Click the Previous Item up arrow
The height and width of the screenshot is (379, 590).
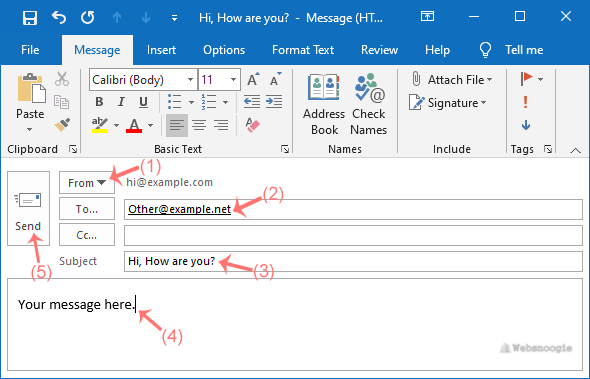pyautogui.click(x=117, y=17)
